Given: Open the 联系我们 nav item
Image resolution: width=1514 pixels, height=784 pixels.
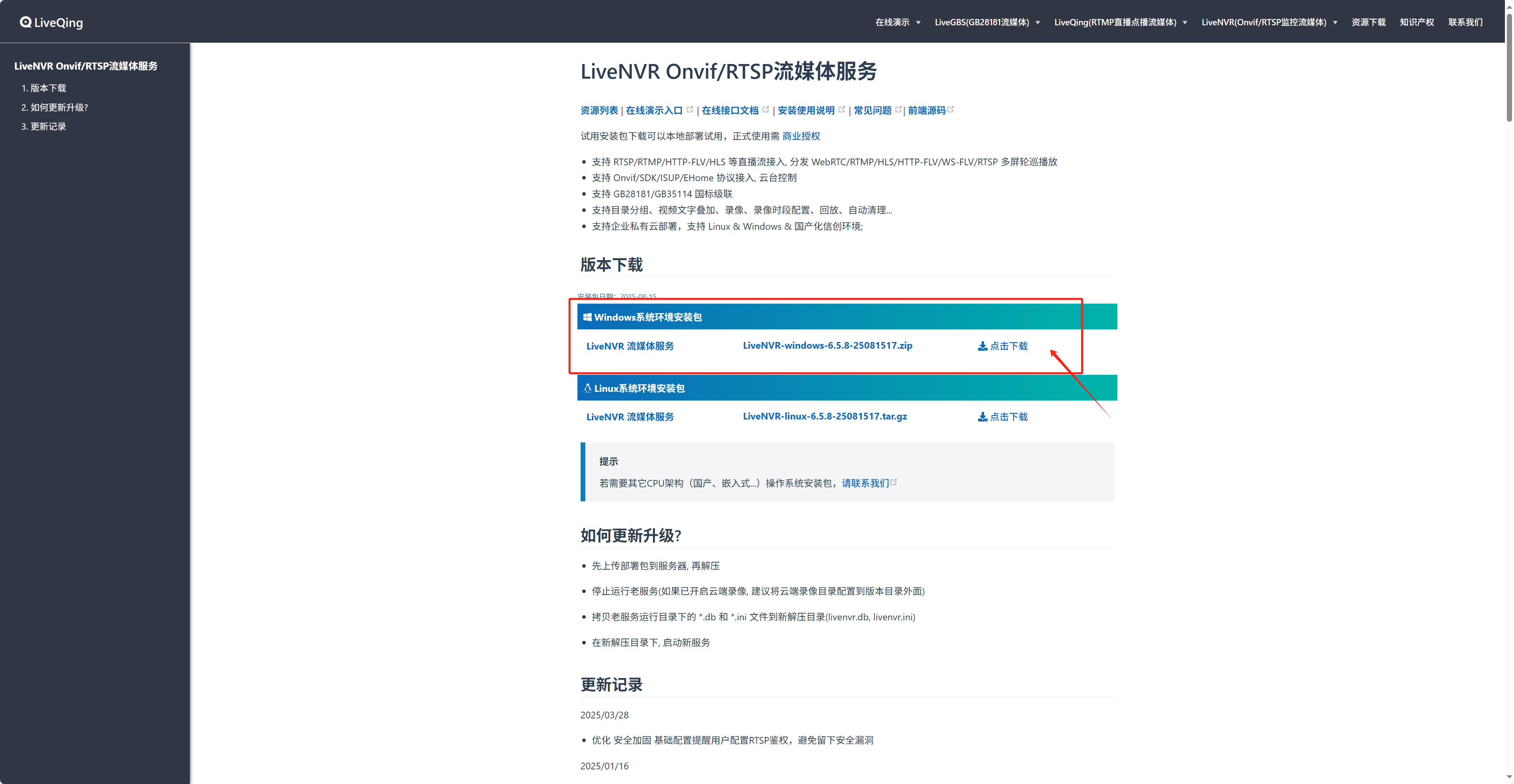Looking at the screenshot, I should coord(1465,22).
